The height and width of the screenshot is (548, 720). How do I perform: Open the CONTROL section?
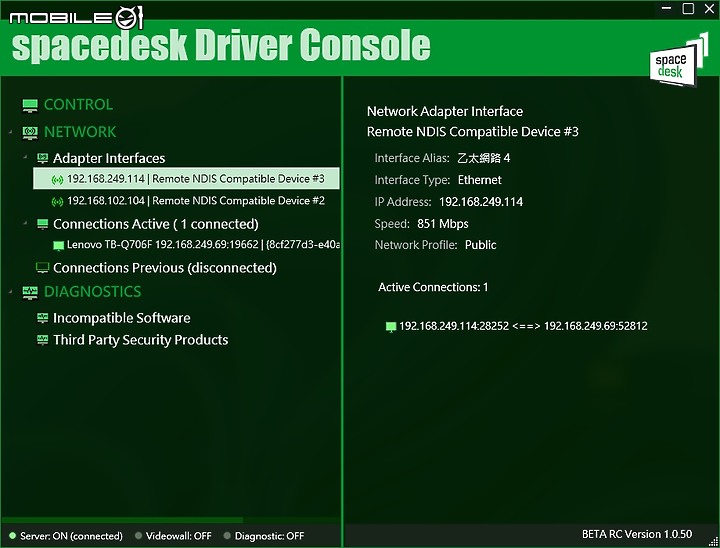pyautogui.click(x=78, y=105)
